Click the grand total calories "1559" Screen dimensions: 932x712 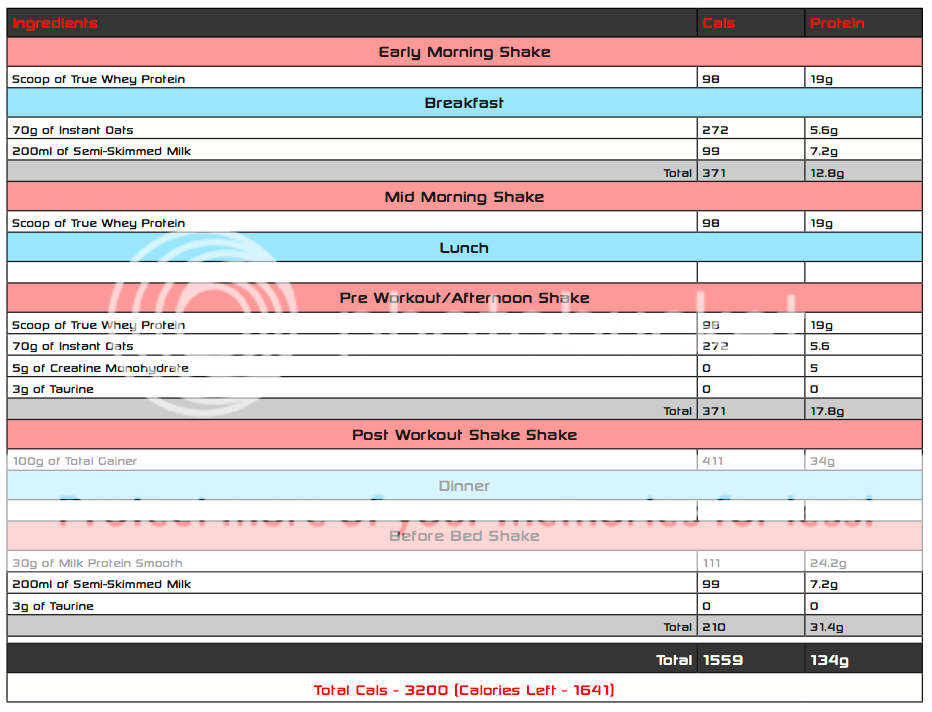723,660
